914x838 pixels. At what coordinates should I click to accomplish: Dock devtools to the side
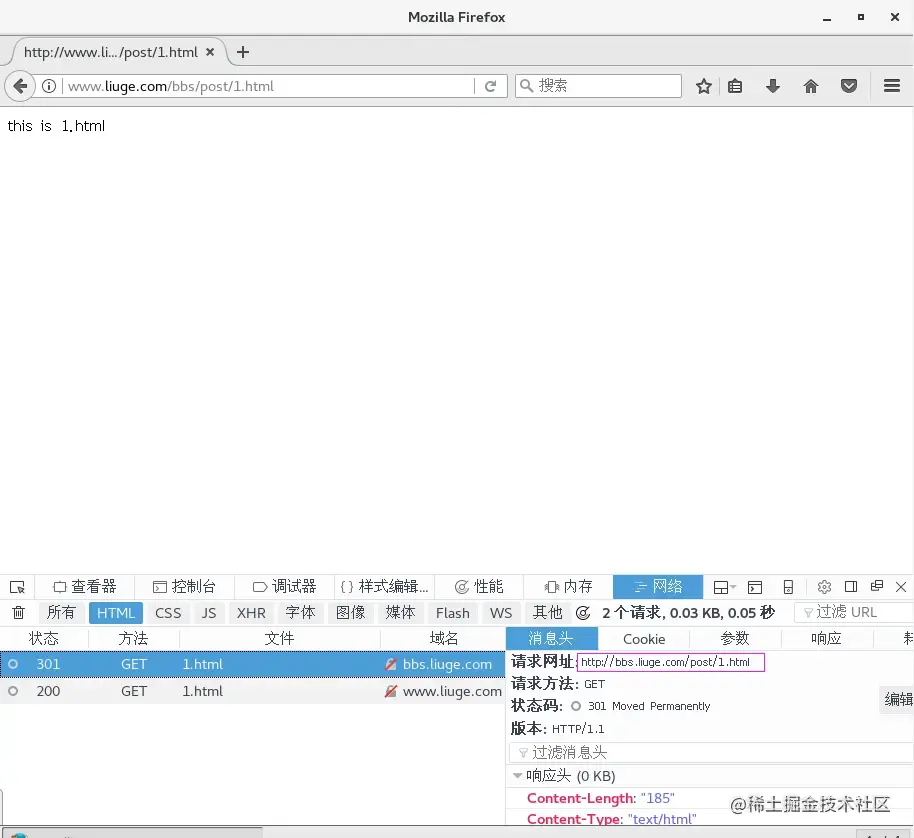[851, 587]
